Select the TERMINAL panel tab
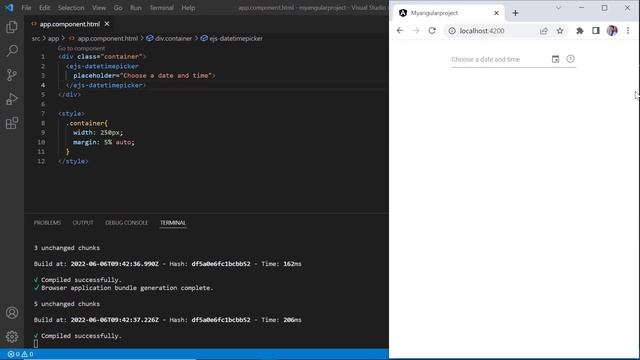This screenshot has height=360, width=640. 173,223
